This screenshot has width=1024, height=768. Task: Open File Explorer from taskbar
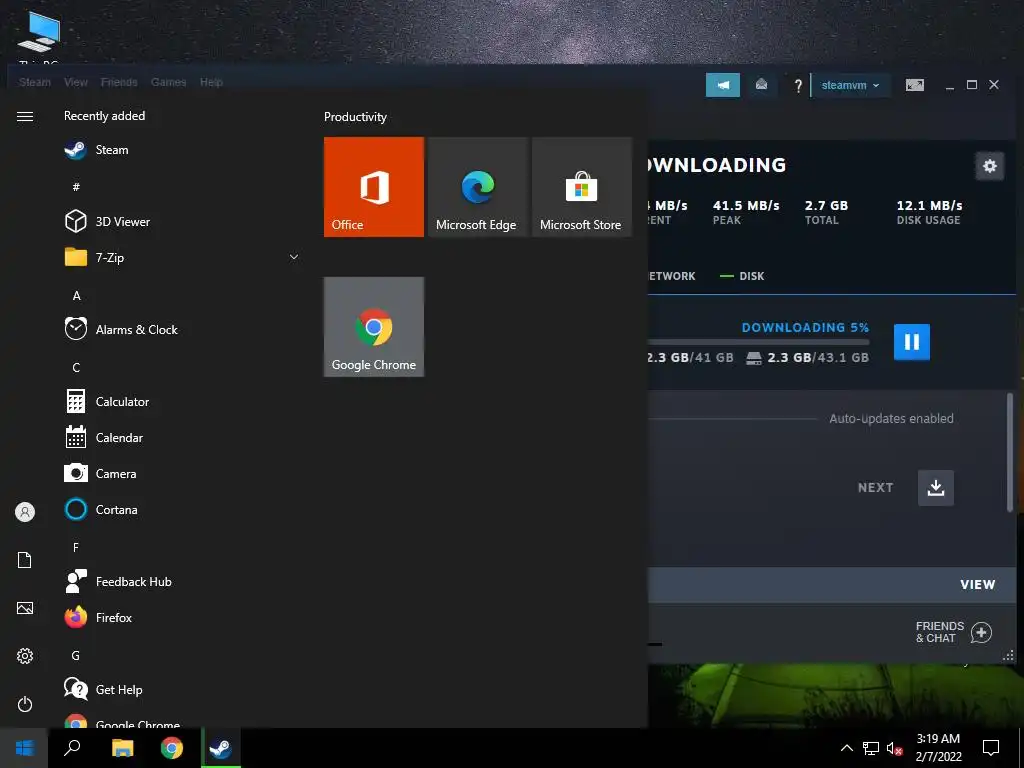pos(122,748)
